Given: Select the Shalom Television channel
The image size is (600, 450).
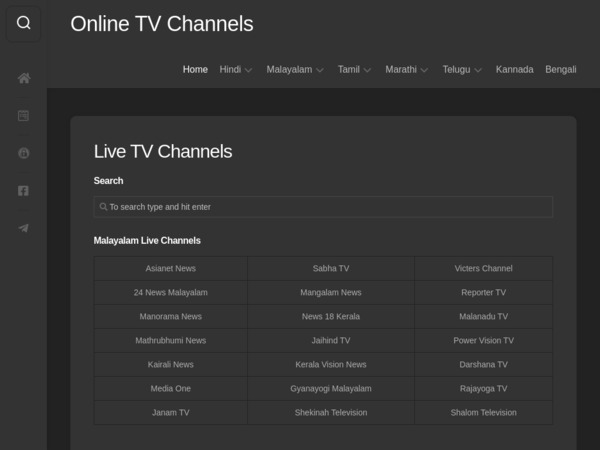Looking at the screenshot, I should (484, 412).
